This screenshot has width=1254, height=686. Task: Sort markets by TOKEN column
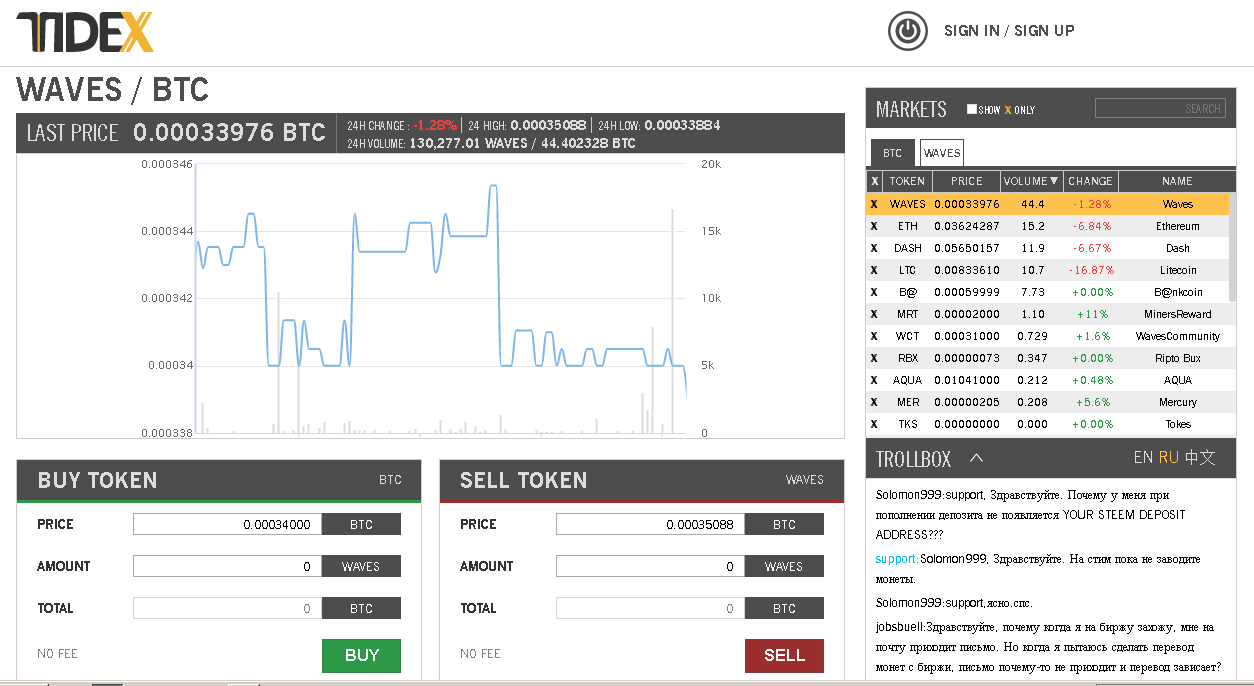(907, 181)
